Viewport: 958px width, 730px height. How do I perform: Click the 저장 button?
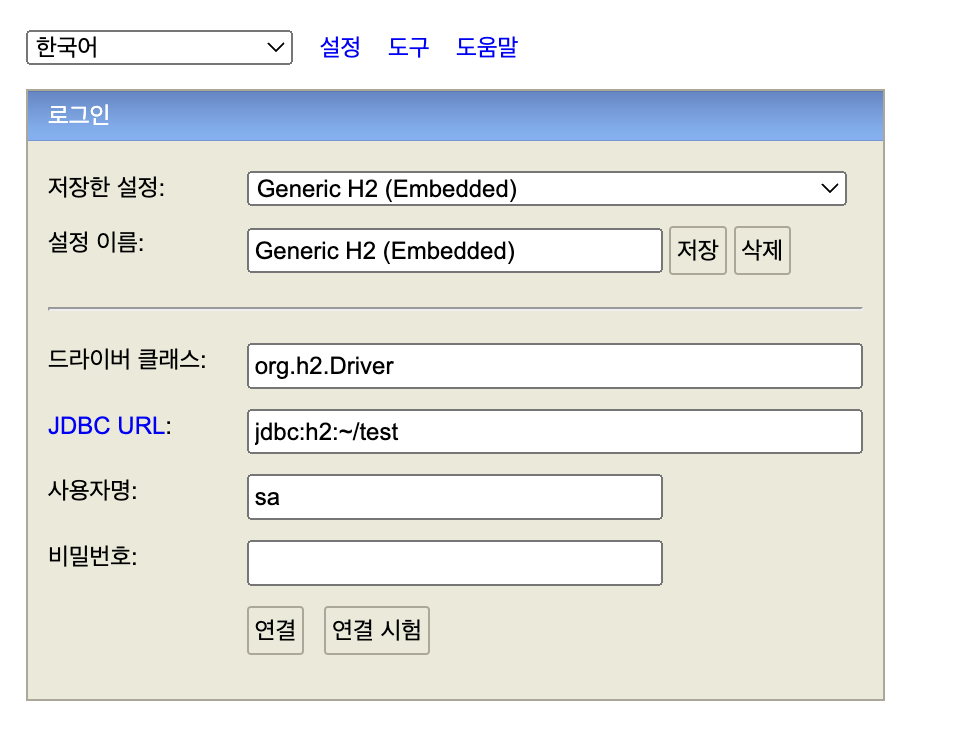pos(698,250)
